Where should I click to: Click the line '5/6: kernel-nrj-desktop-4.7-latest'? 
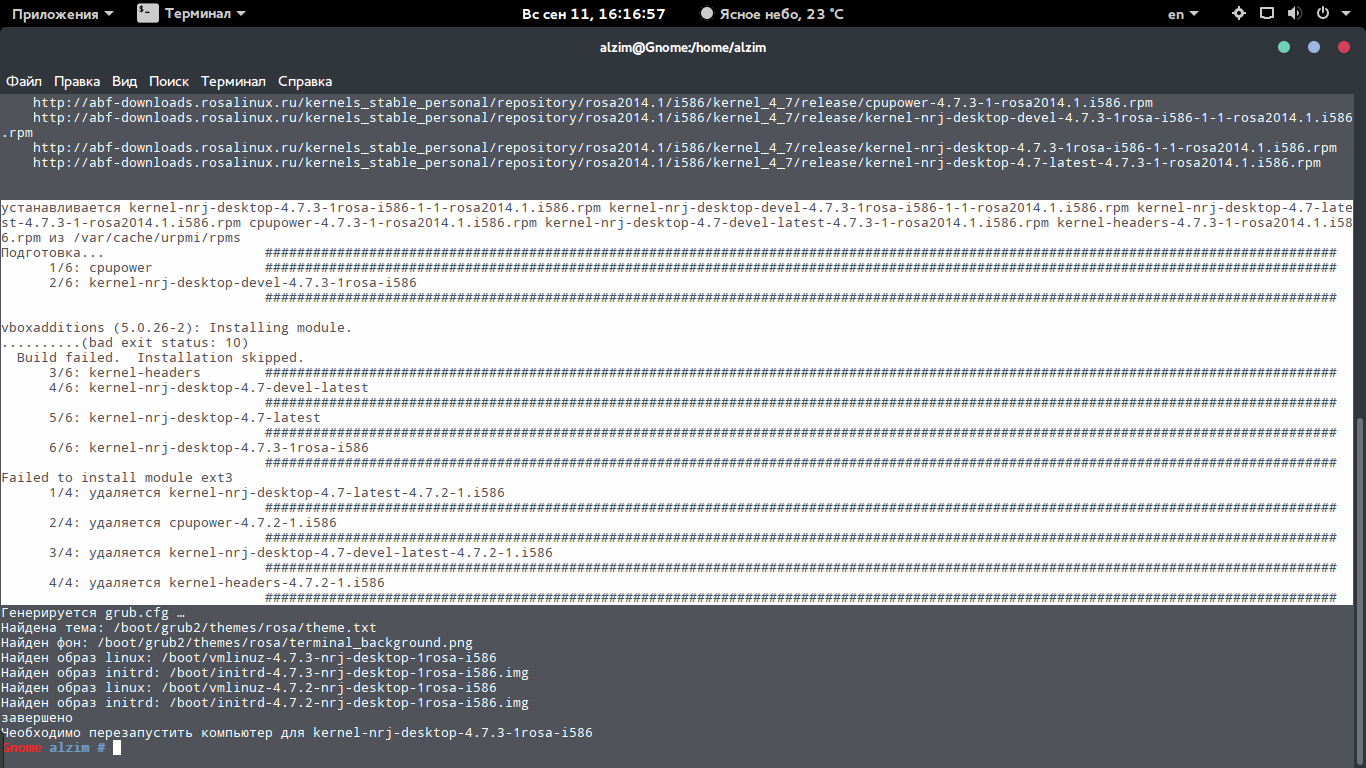[x=185, y=418]
